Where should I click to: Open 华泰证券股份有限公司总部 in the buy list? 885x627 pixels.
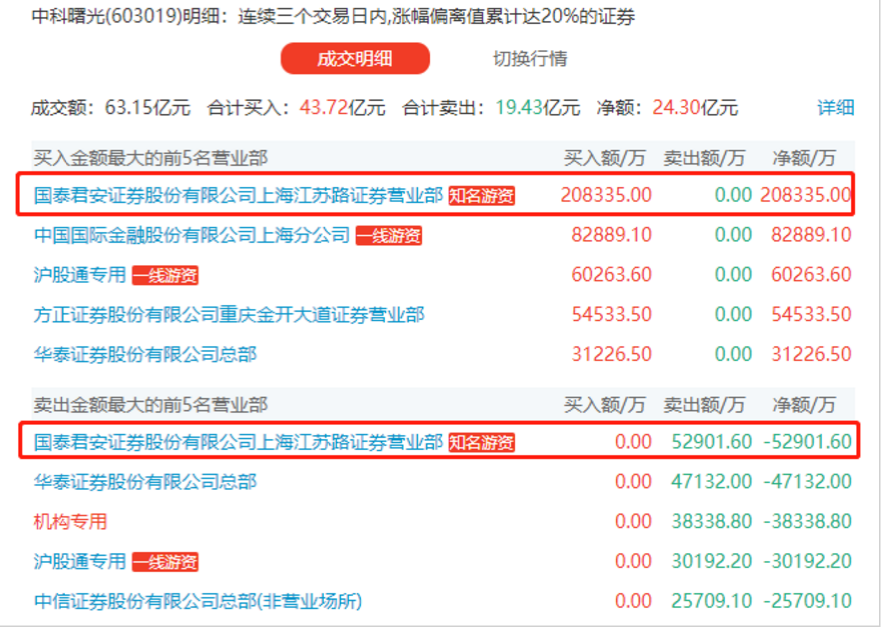click(x=145, y=354)
